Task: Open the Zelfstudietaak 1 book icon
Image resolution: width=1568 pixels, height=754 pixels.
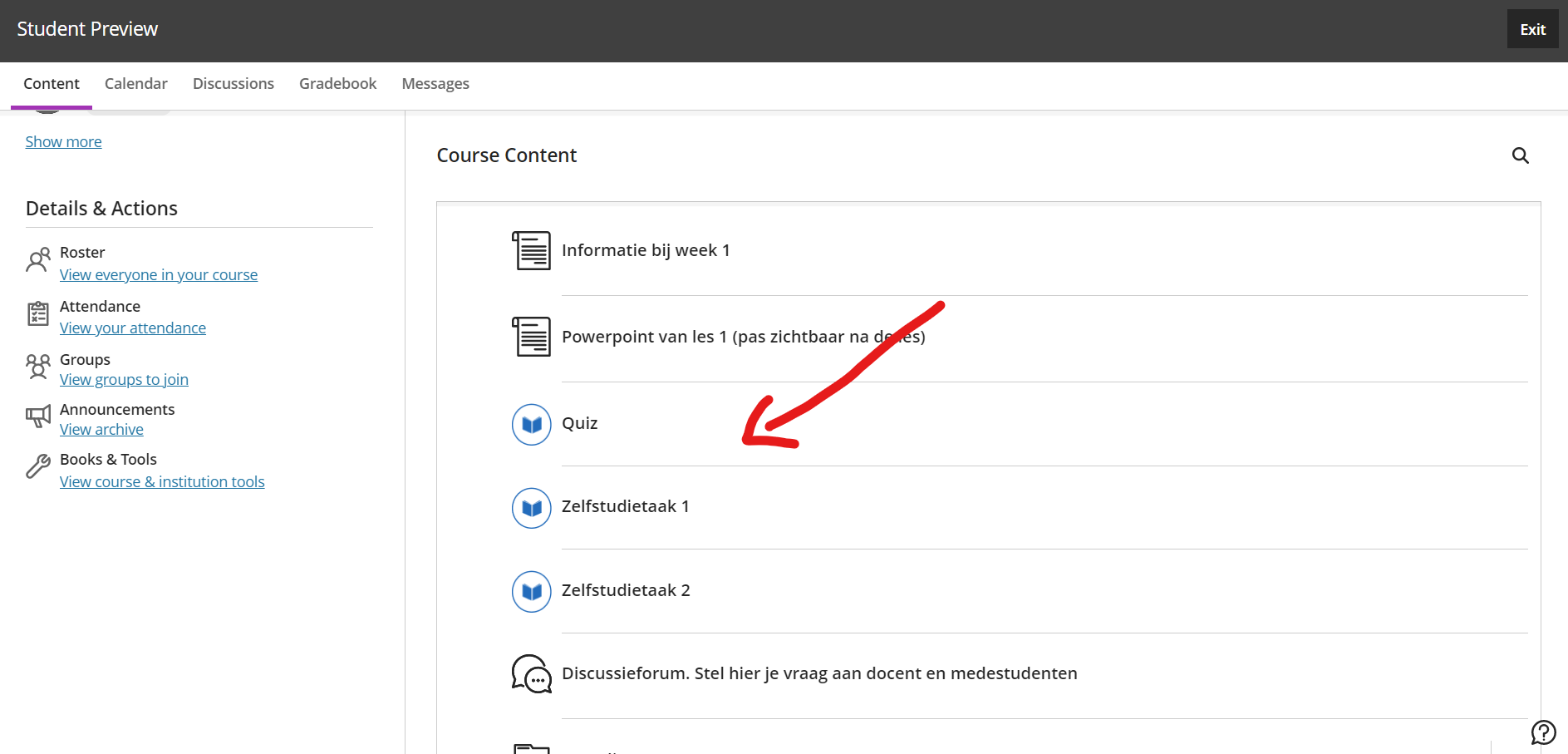Action: 531,508
